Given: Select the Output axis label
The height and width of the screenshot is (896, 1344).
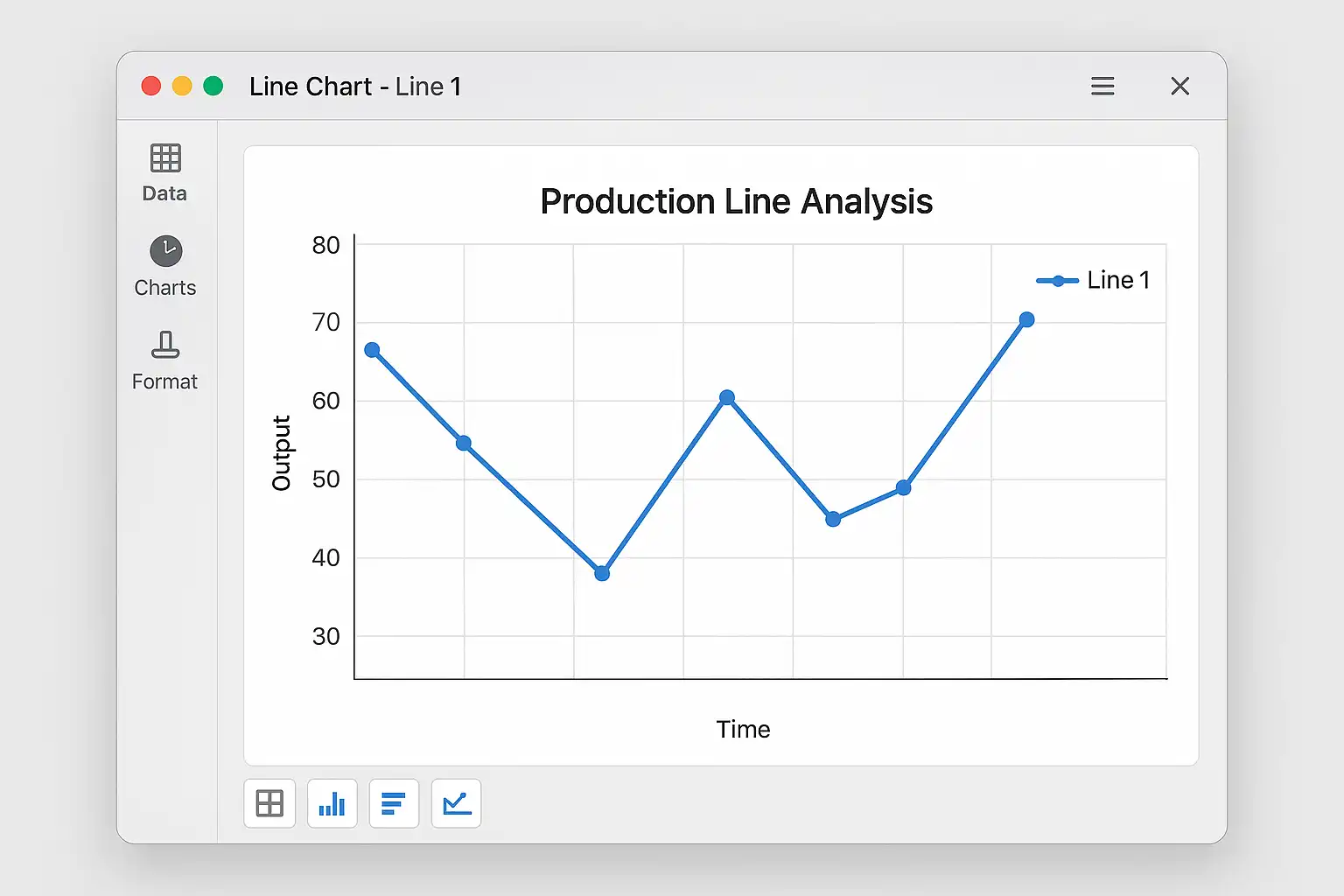Looking at the screenshot, I should tap(281, 452).
